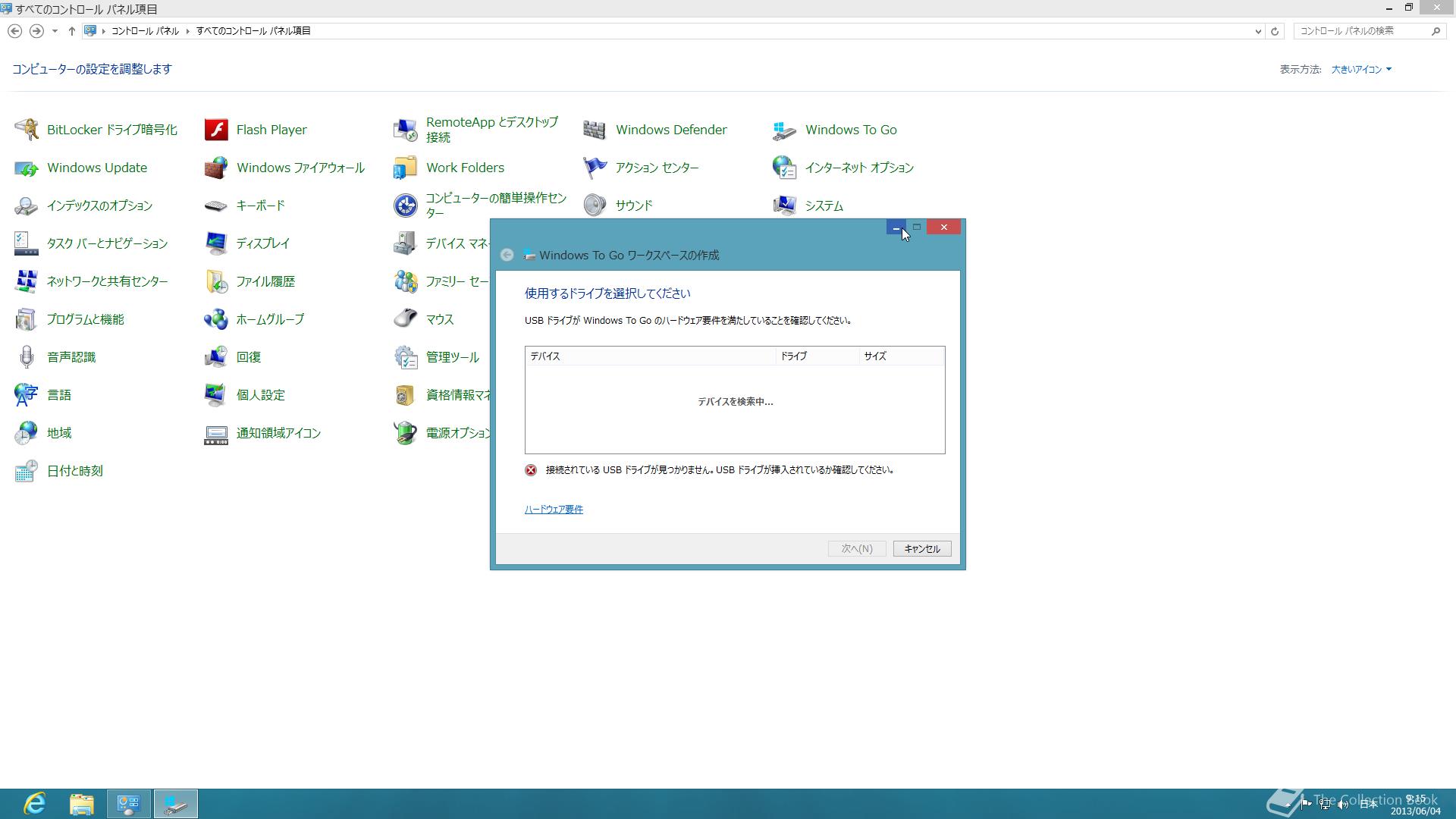Open デバイス マネージャー icon
This screenshot has height=819, width=1456.
(406, 243)
